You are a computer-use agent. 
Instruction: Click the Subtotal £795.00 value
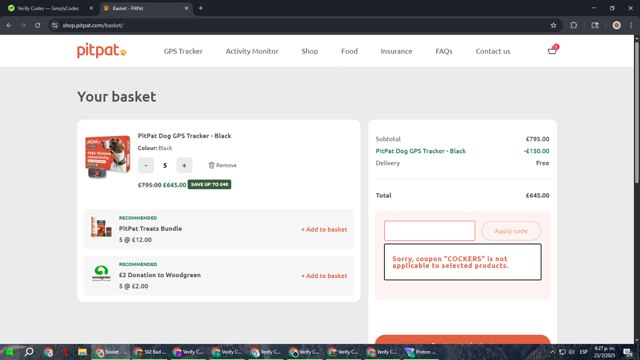click(x=537, y=139)
